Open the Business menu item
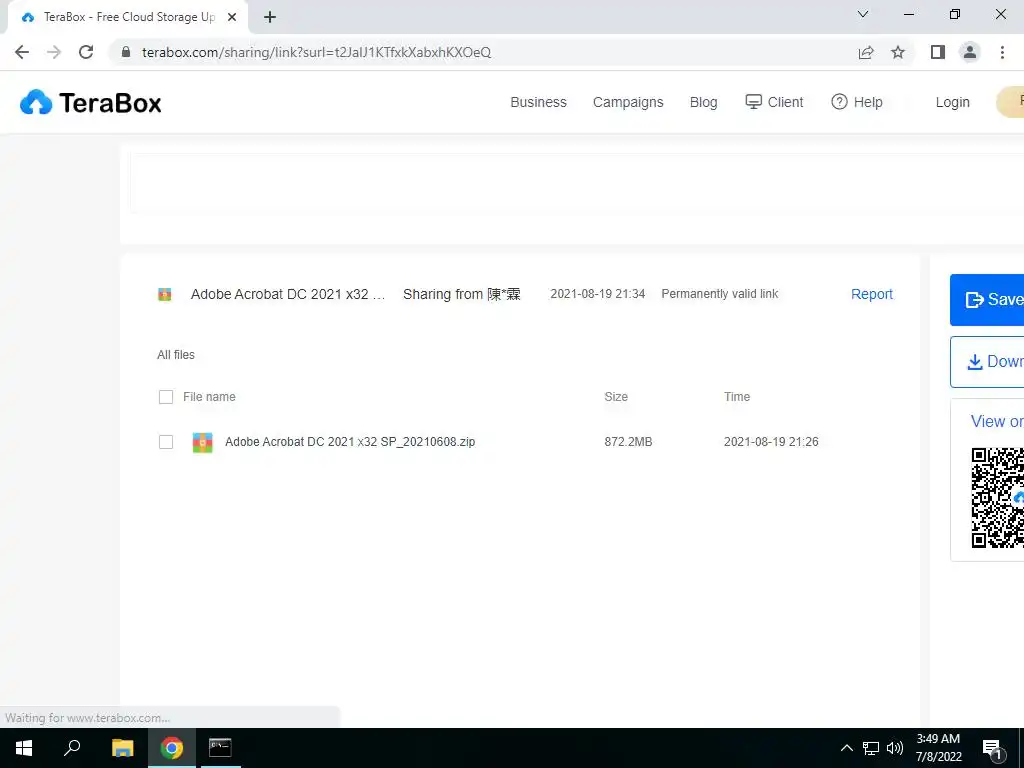1024x768 pixels. pos(538,103)
